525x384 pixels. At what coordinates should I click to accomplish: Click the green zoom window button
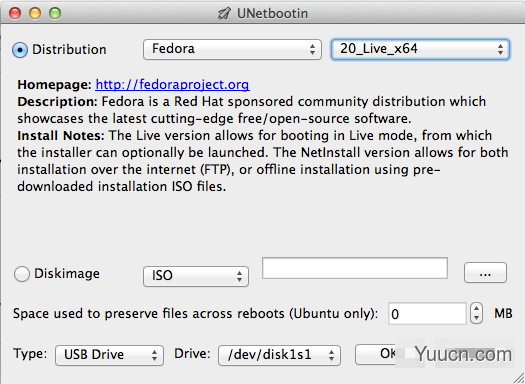pos(55,13)
